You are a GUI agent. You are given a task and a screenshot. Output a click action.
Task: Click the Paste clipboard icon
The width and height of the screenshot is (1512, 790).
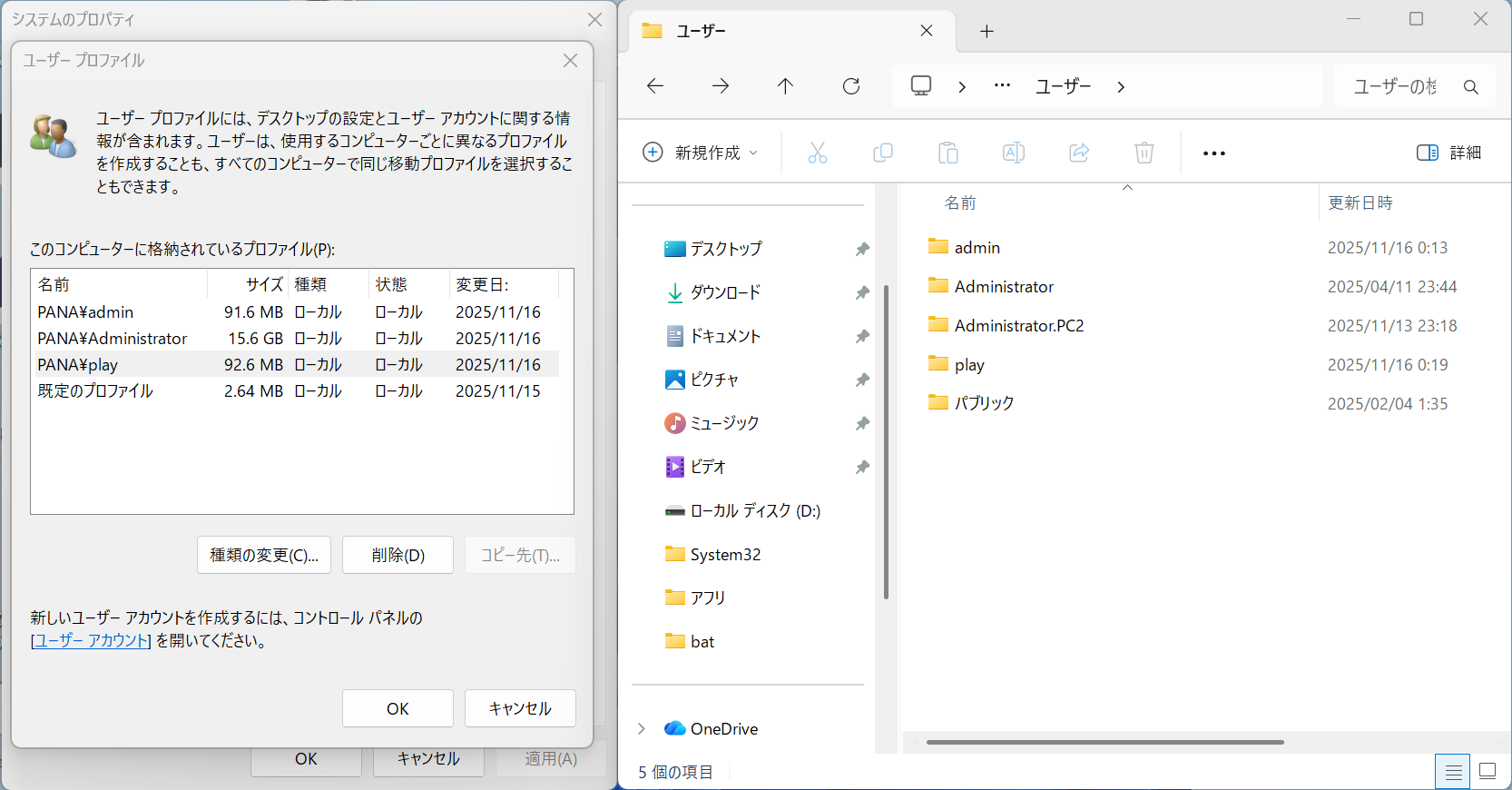click(947, 153)
